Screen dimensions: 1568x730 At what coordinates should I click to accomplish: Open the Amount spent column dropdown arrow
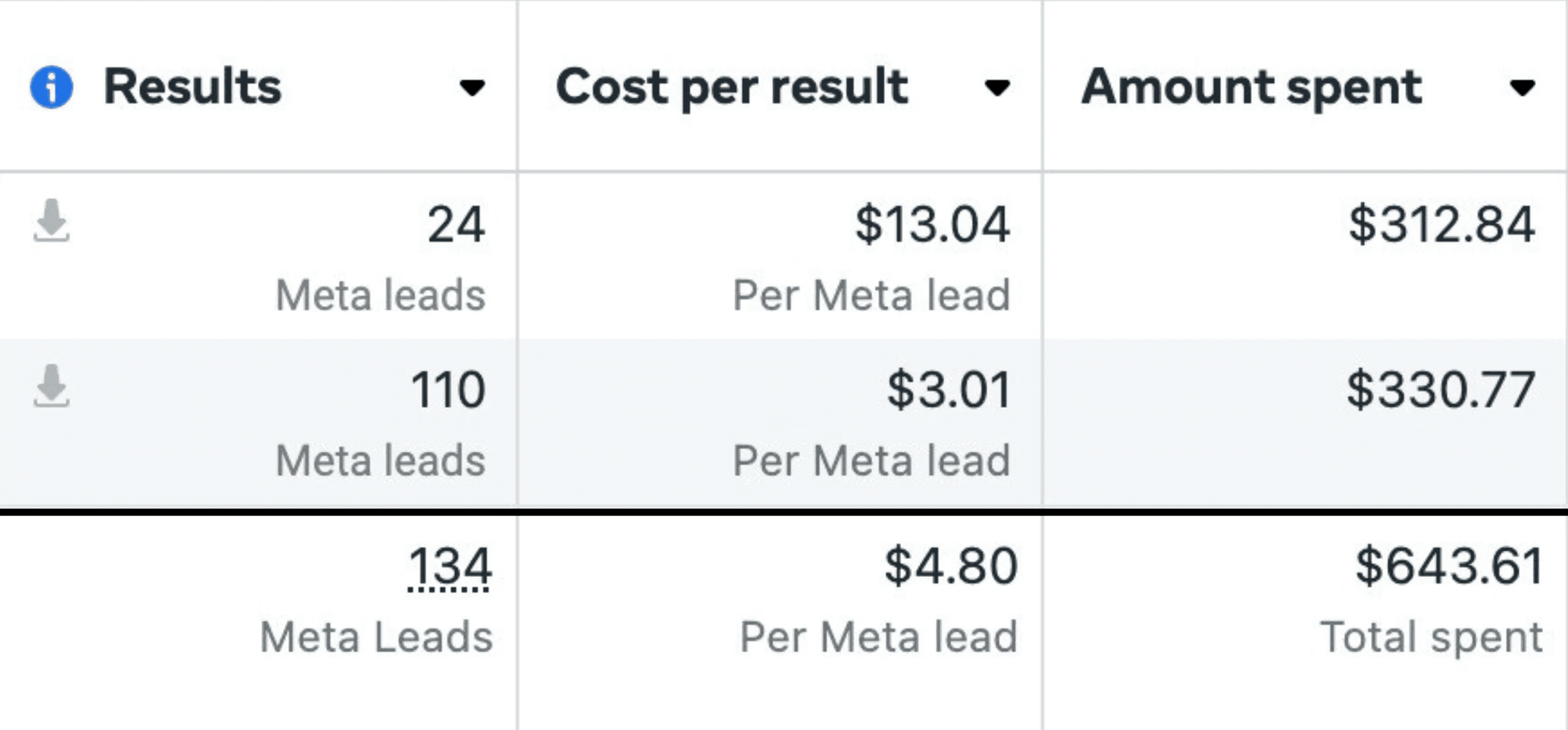coord(1523,88)
